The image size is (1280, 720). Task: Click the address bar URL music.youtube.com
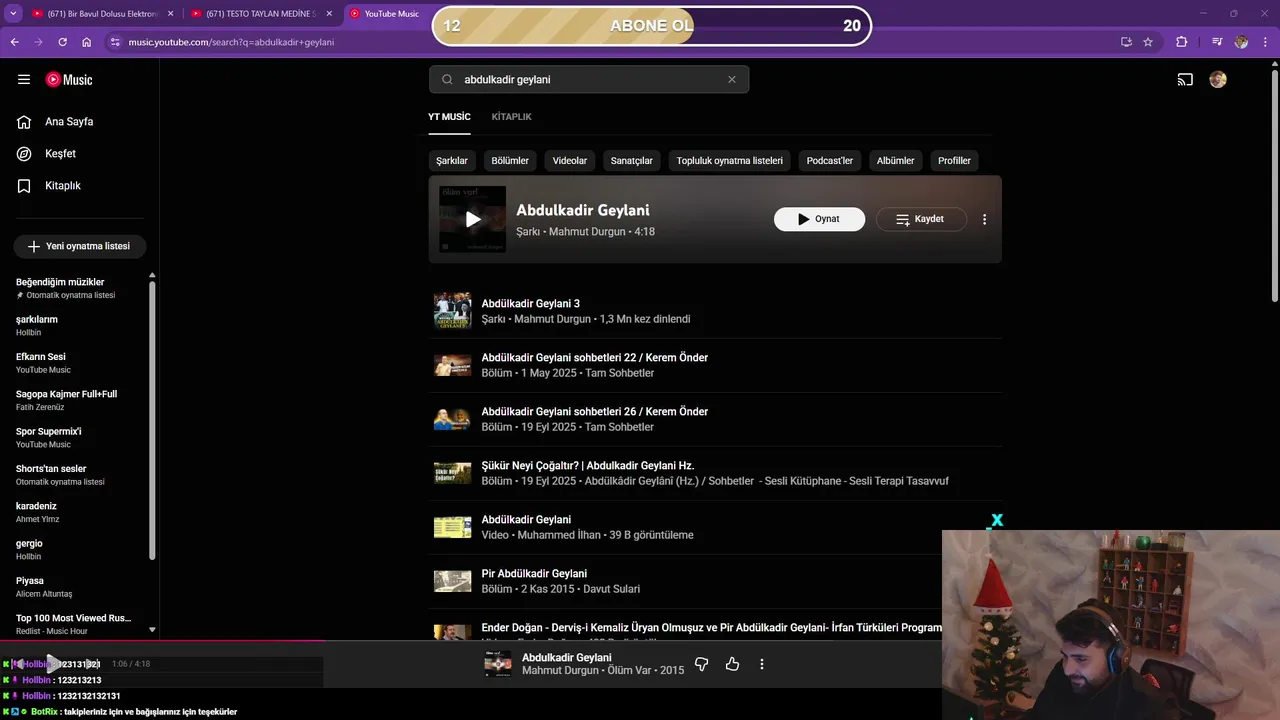click(231, 42)
